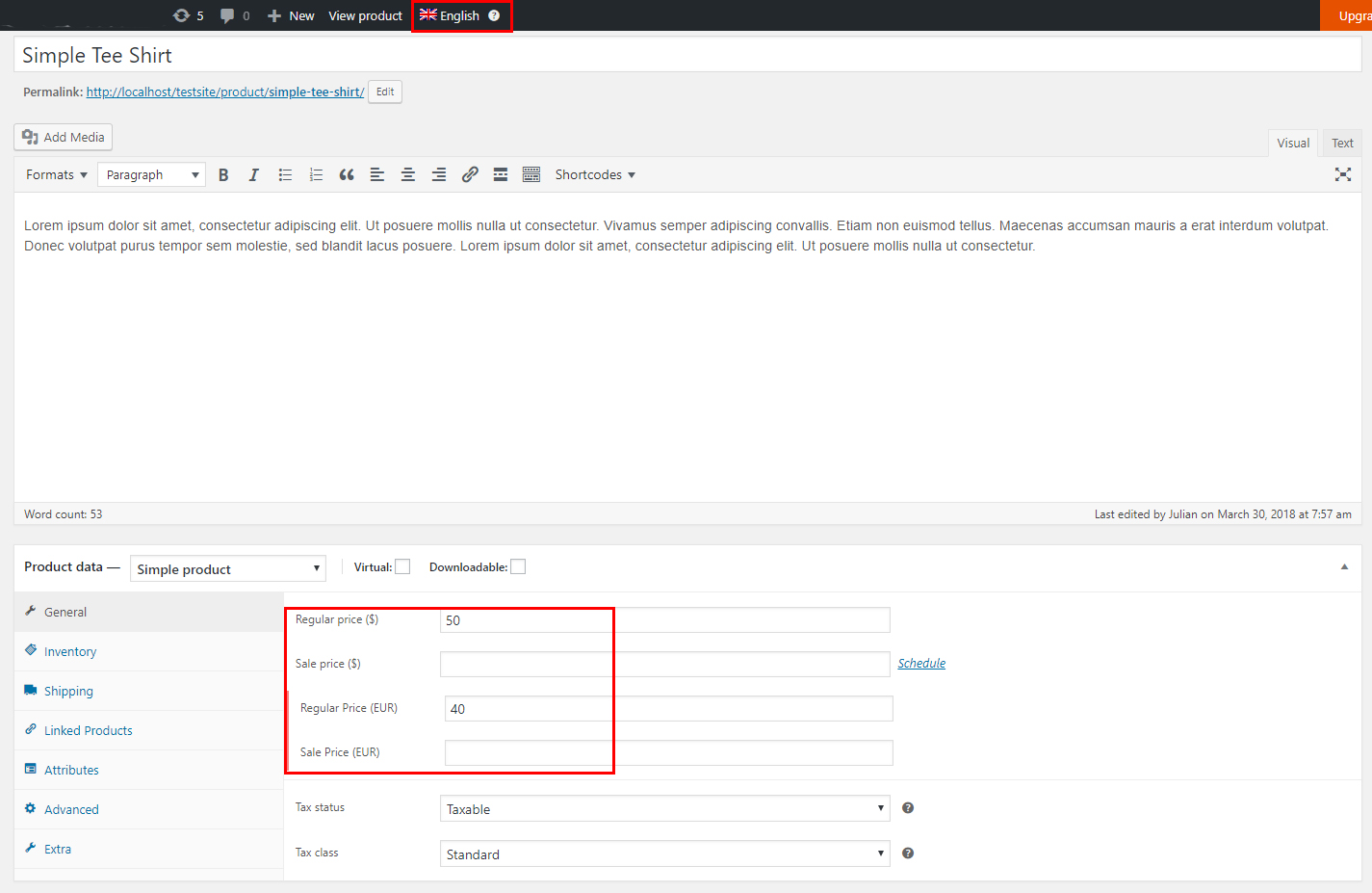
Task: Insert a numbered list
Action: tap(316, 174)
